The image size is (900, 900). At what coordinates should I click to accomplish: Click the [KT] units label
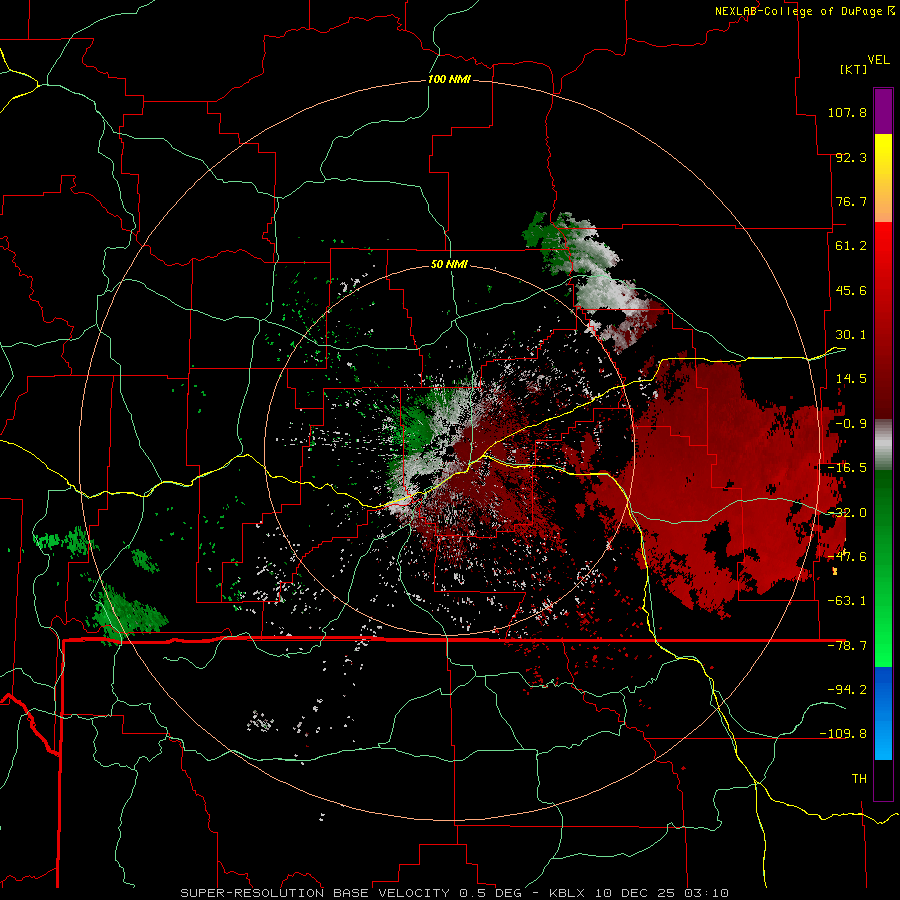click(x=853, y=69)
